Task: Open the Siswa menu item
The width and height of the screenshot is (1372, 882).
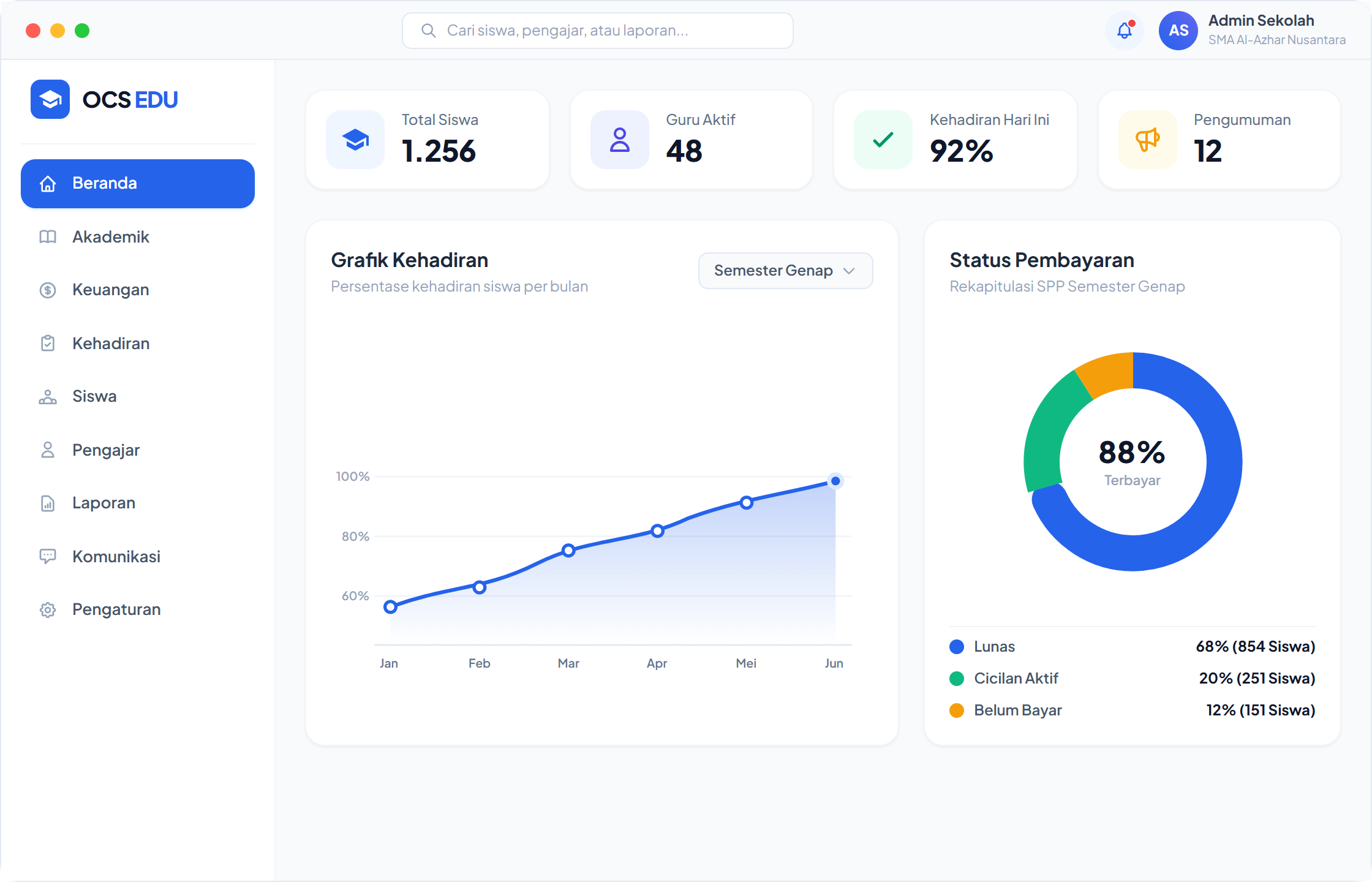Action: point(138,397)
